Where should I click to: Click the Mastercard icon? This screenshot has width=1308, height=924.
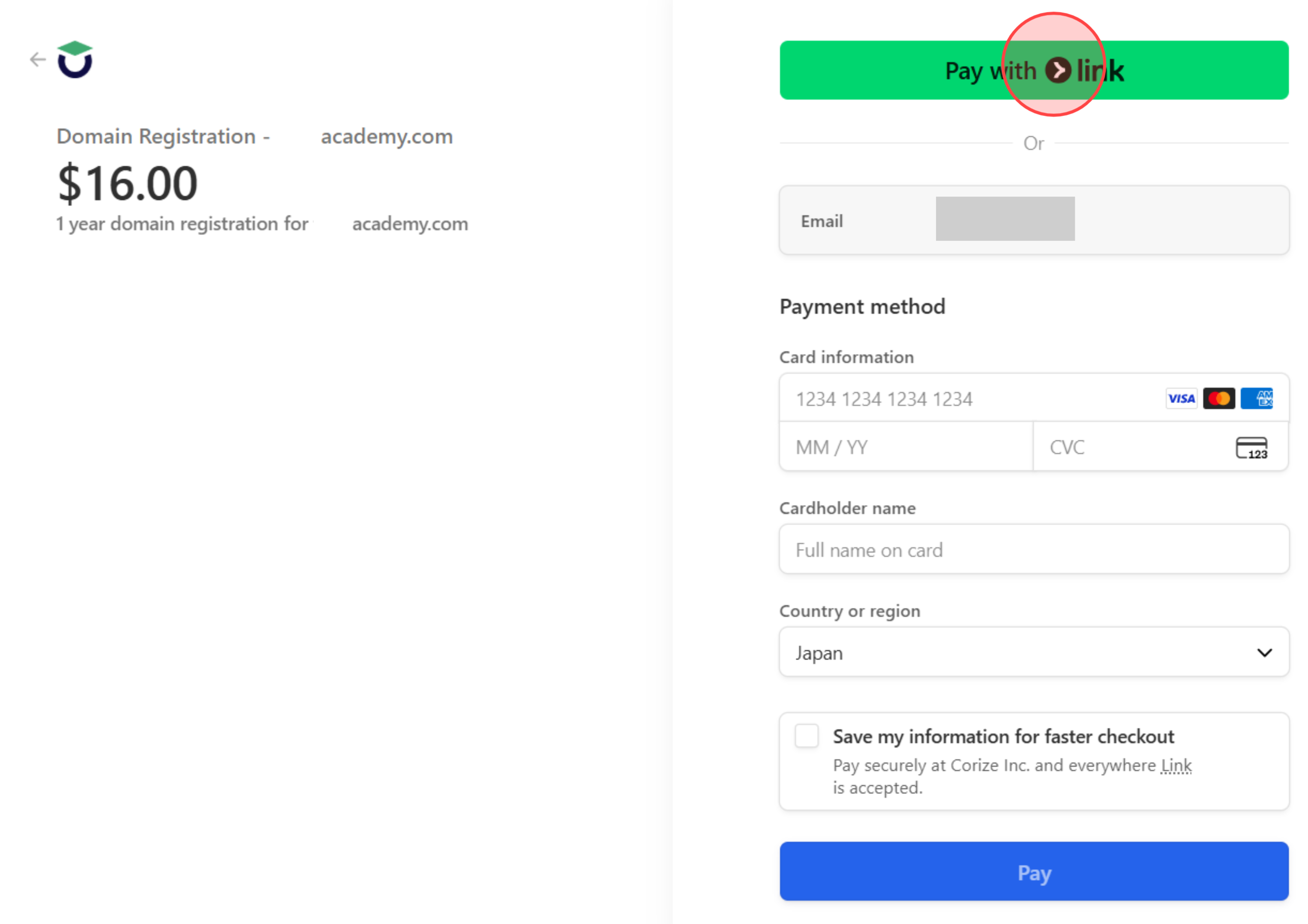point(1218,398)
